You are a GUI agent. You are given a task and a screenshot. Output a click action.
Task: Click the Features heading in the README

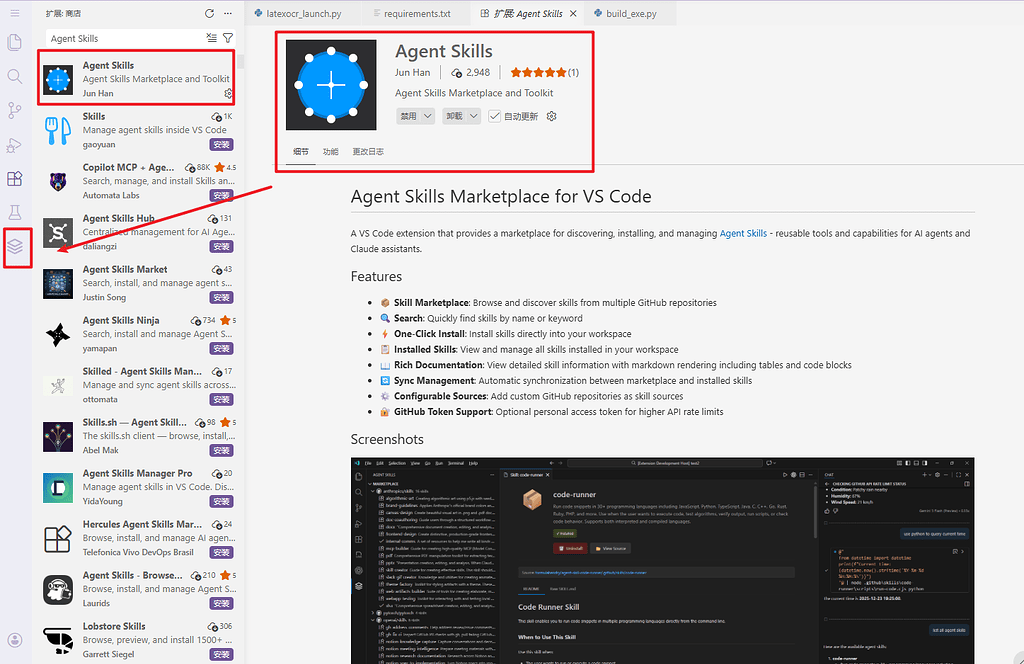tap(376, 276)
